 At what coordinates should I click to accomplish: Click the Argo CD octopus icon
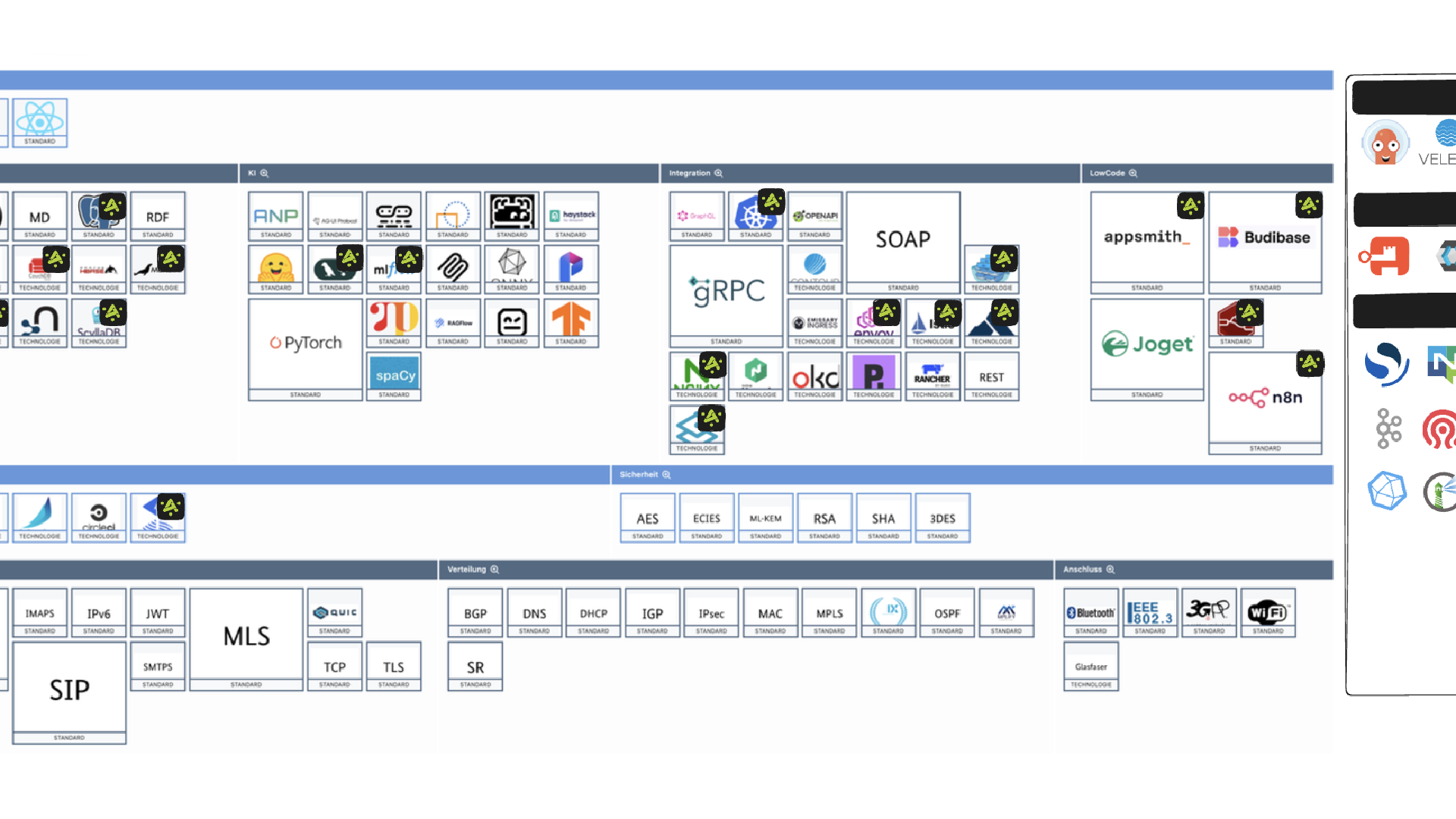(1385, 143)
